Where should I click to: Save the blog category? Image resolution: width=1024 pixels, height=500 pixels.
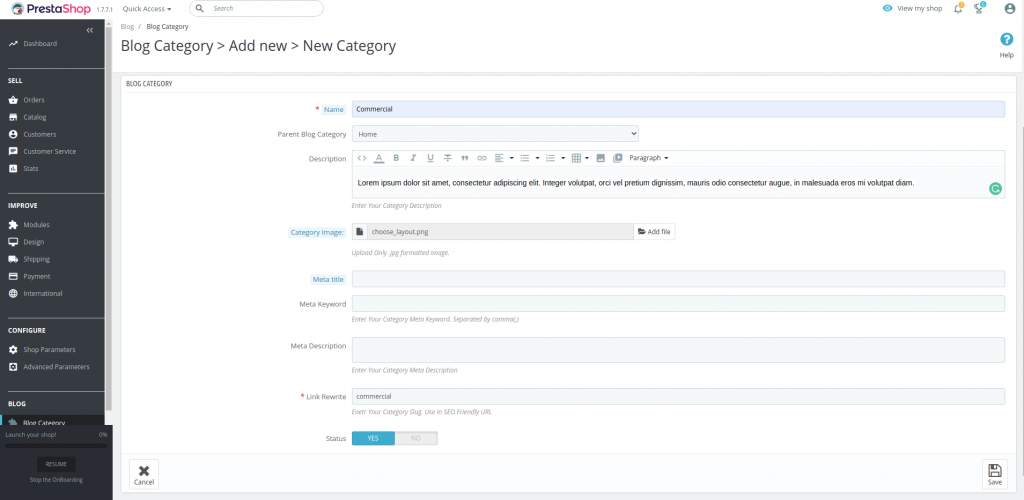pos(995,475)
